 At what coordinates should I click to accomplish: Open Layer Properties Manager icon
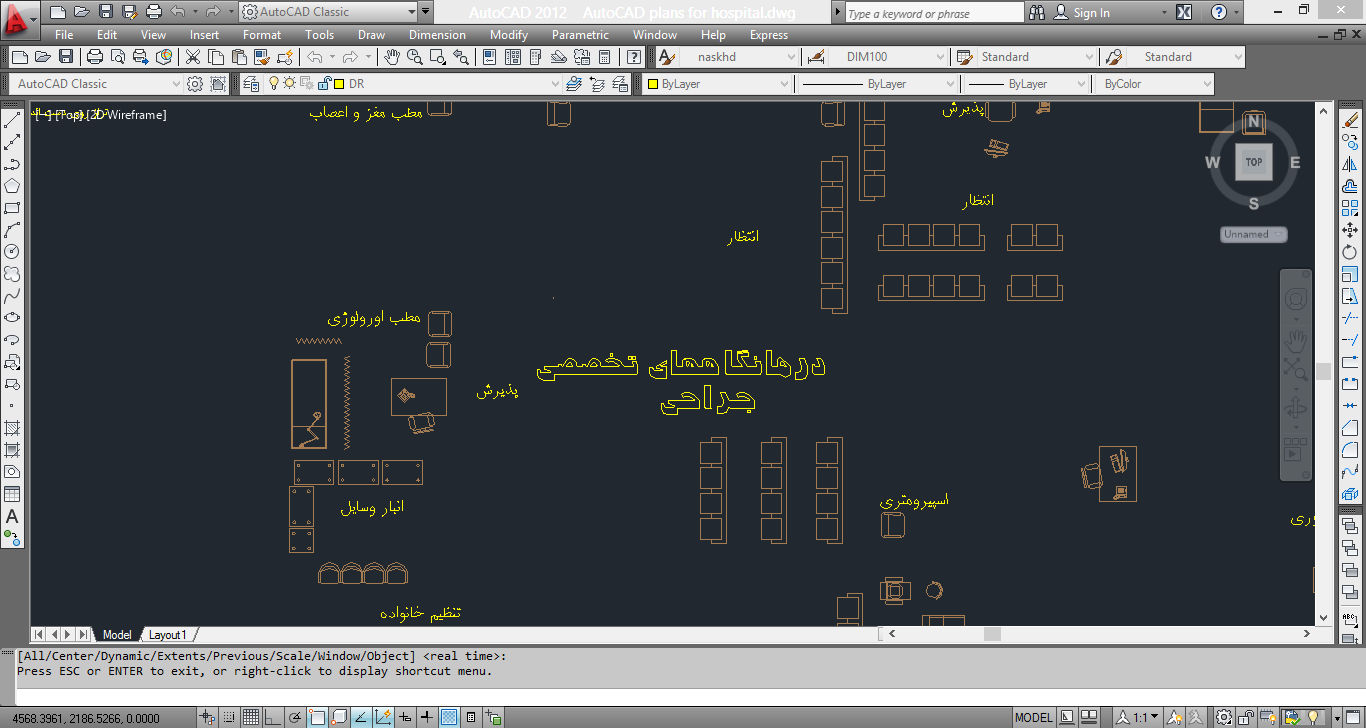click(250, 84)
